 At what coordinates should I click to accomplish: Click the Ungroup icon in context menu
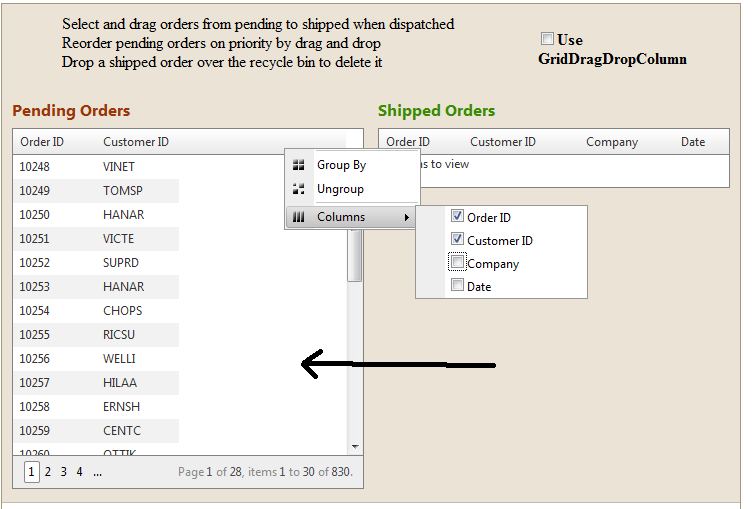(298, 189)
